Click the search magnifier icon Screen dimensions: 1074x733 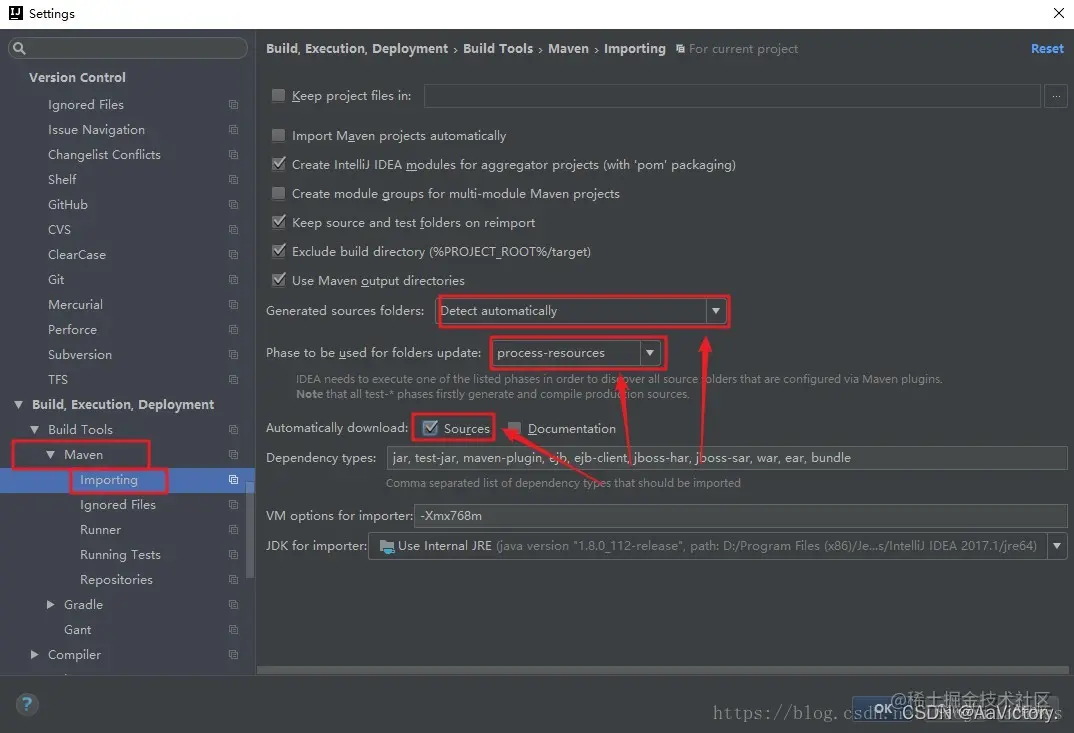click(19, 48)
